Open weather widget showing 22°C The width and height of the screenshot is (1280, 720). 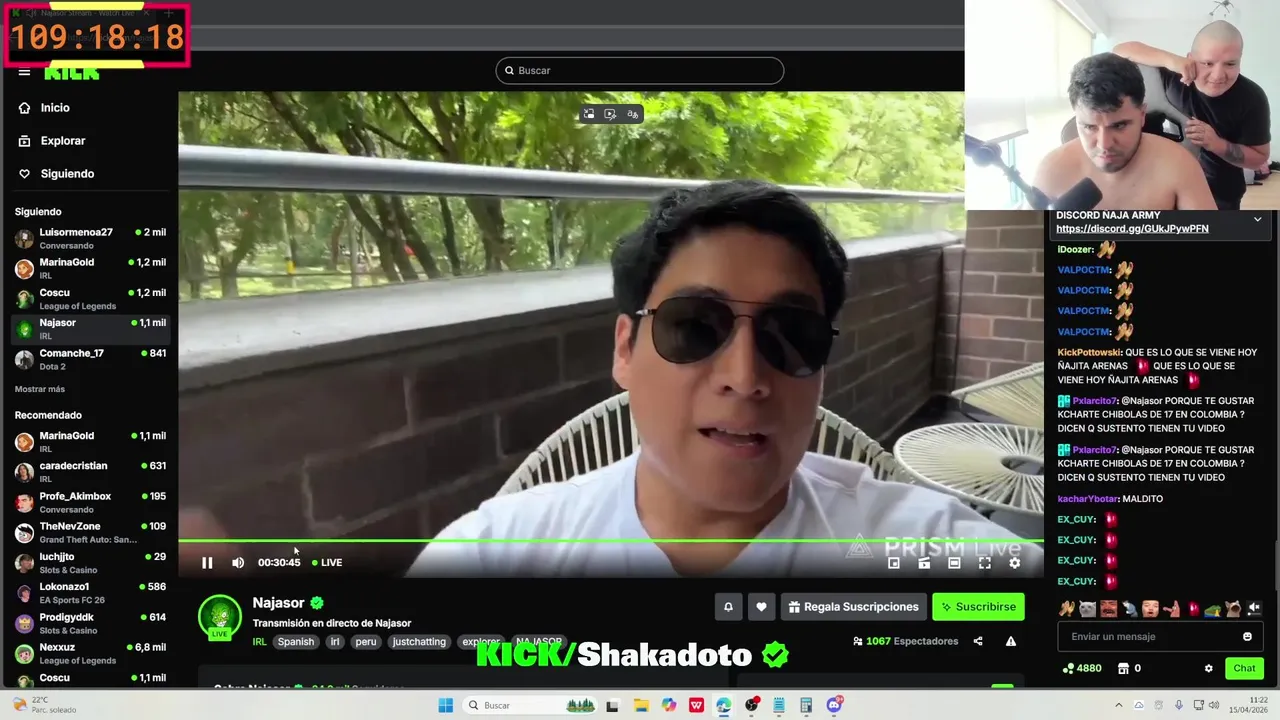[x=44, y=705]
